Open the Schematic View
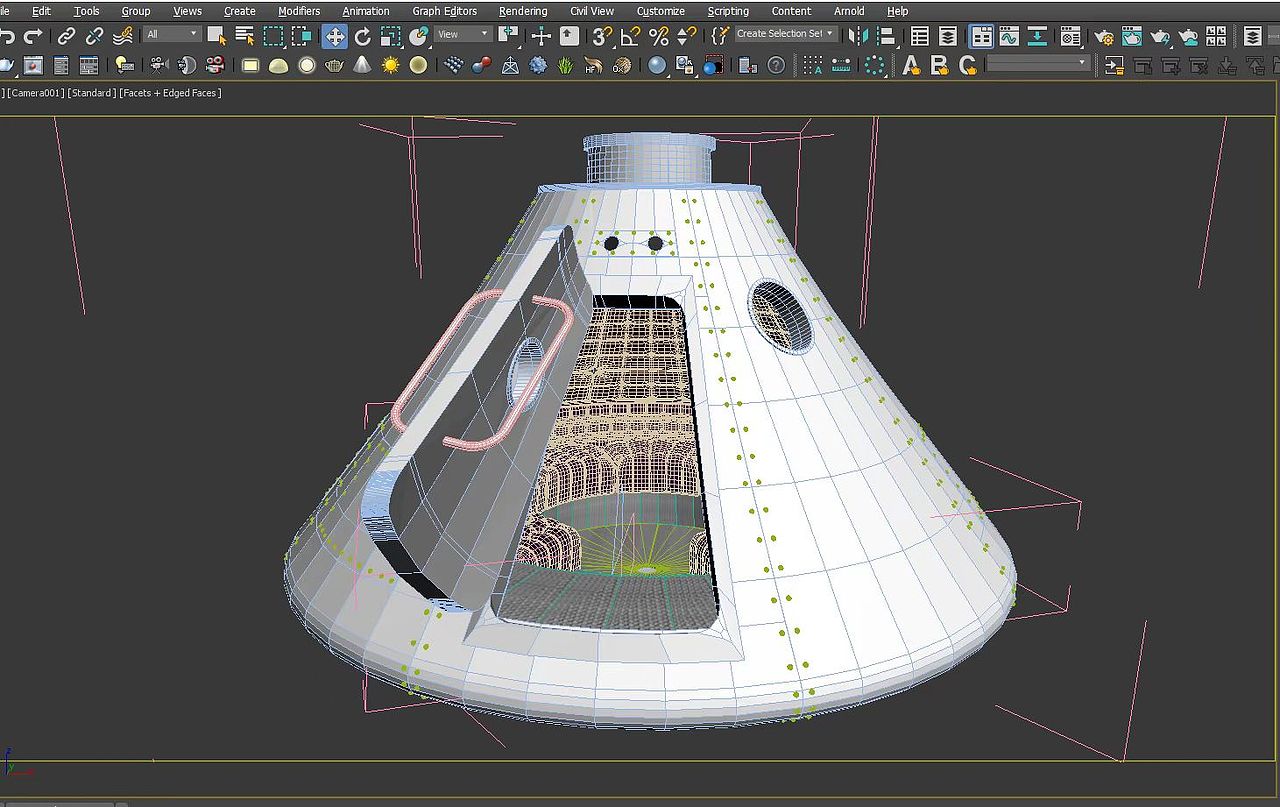This screenshot has height=807, width=1280. tap(1038, 37)
